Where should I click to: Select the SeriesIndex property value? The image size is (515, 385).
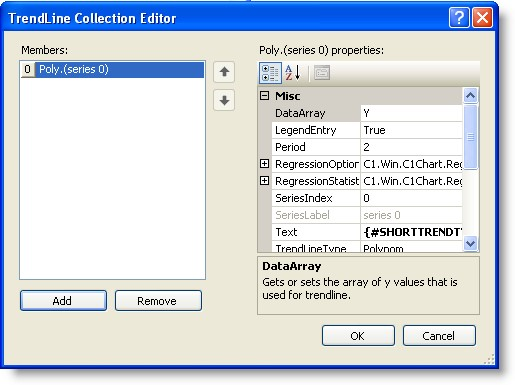tap(411, 198)
